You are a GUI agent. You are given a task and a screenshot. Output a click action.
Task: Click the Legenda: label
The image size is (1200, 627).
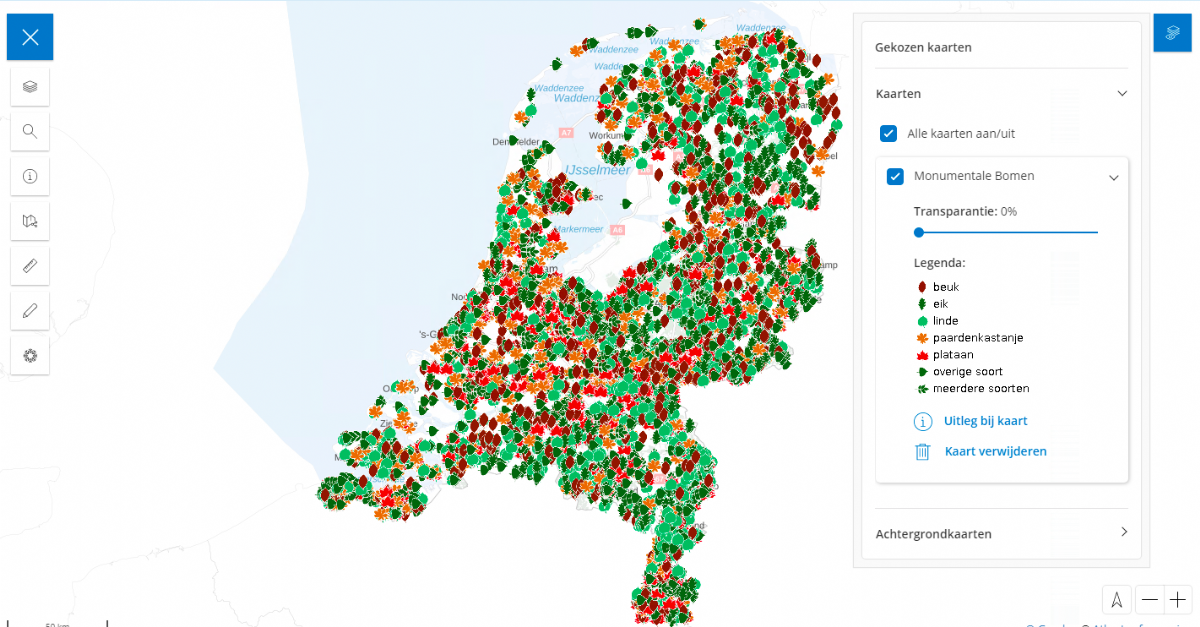[x=939, y=263]
